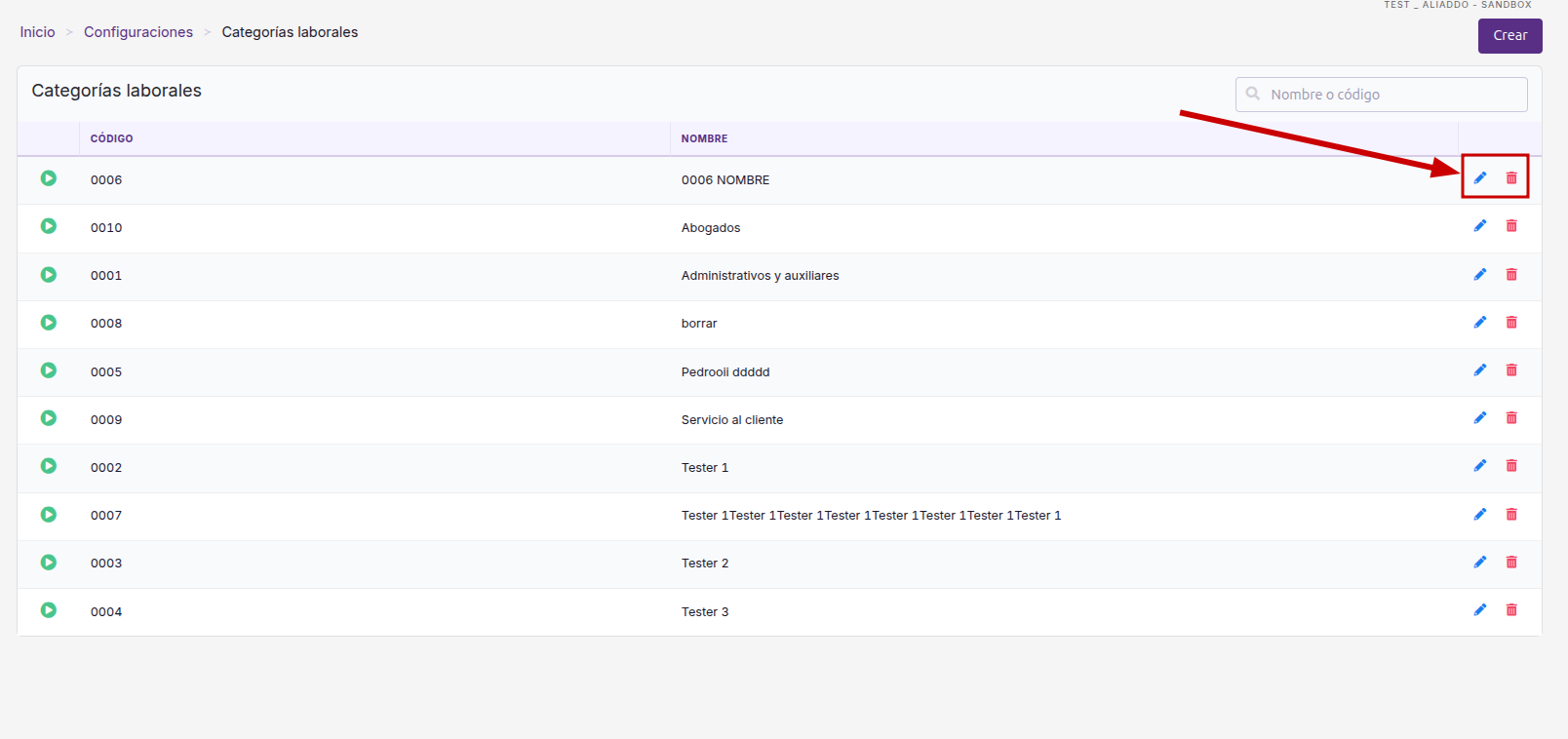Toggle status icon for code 0004
The image size is (1568, 739).
pyautogui.click(x=49, y=610)
